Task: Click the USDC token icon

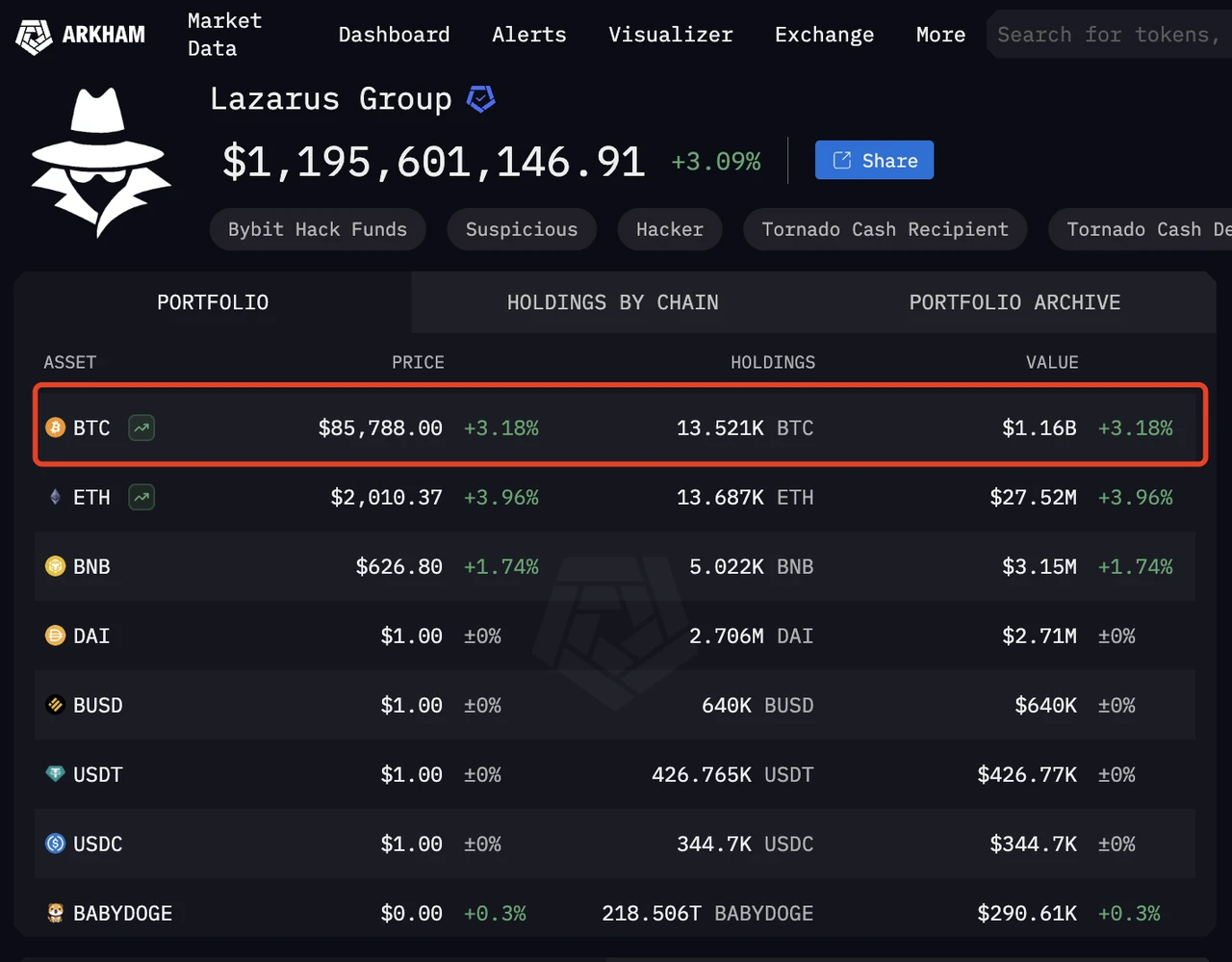Action: [56, 844]
